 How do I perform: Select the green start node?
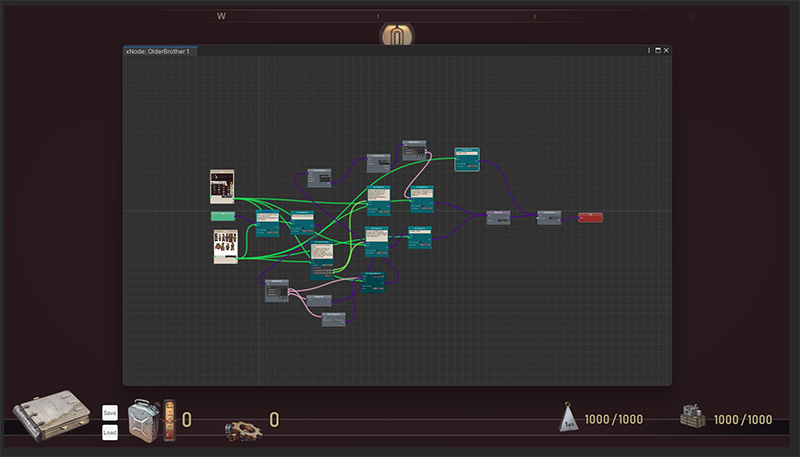tap(223, 216)
